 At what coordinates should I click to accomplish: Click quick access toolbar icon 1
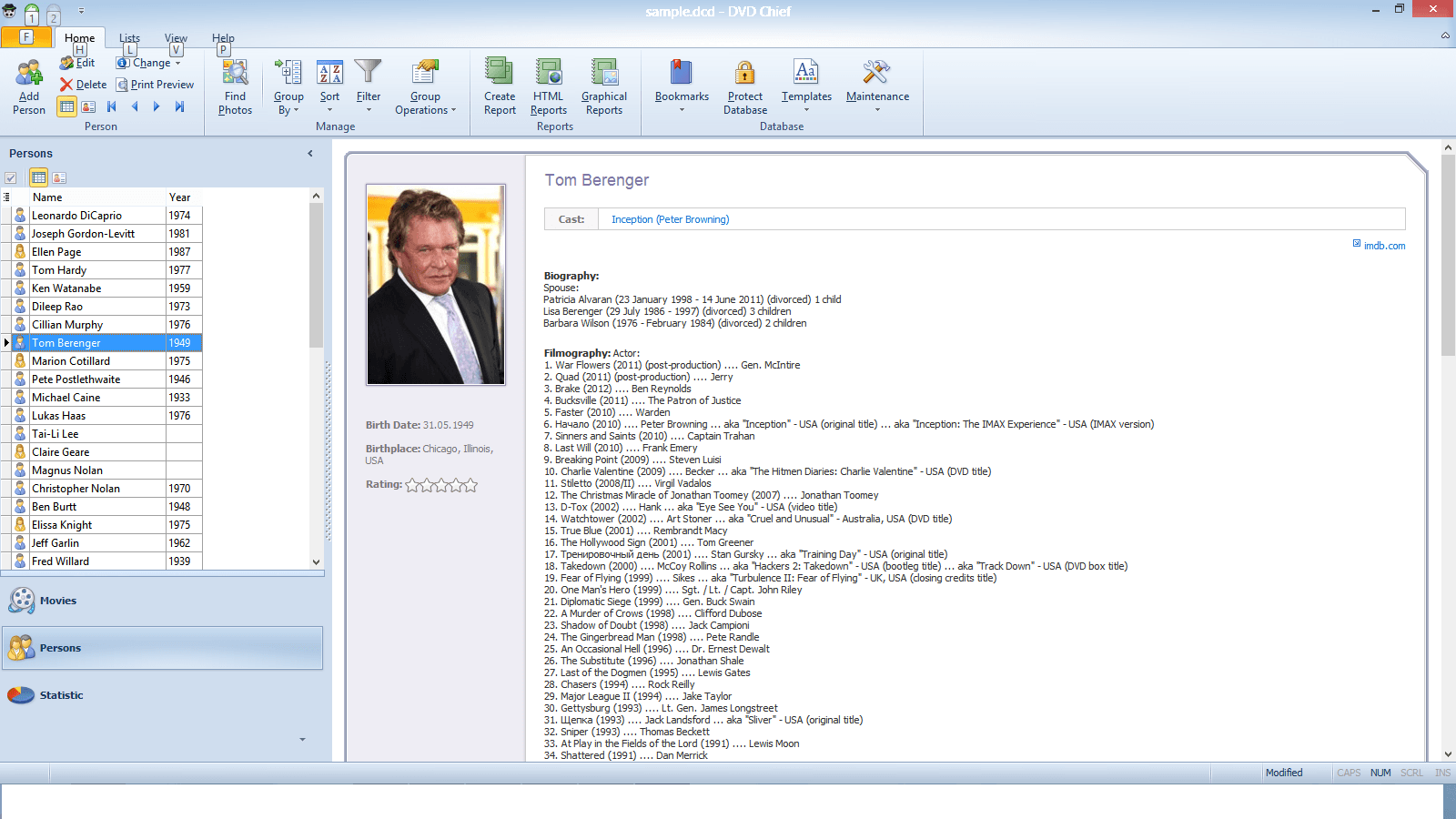coord(31,14)
